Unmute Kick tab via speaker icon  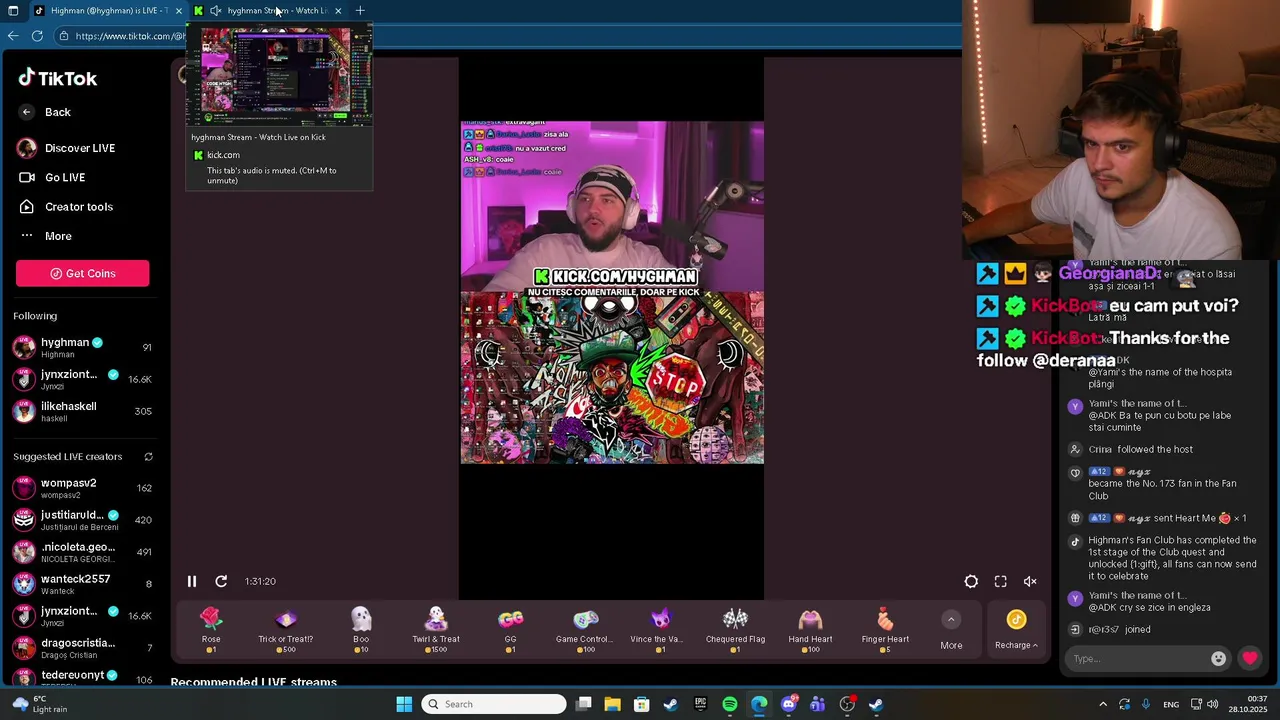pos(215,11)
